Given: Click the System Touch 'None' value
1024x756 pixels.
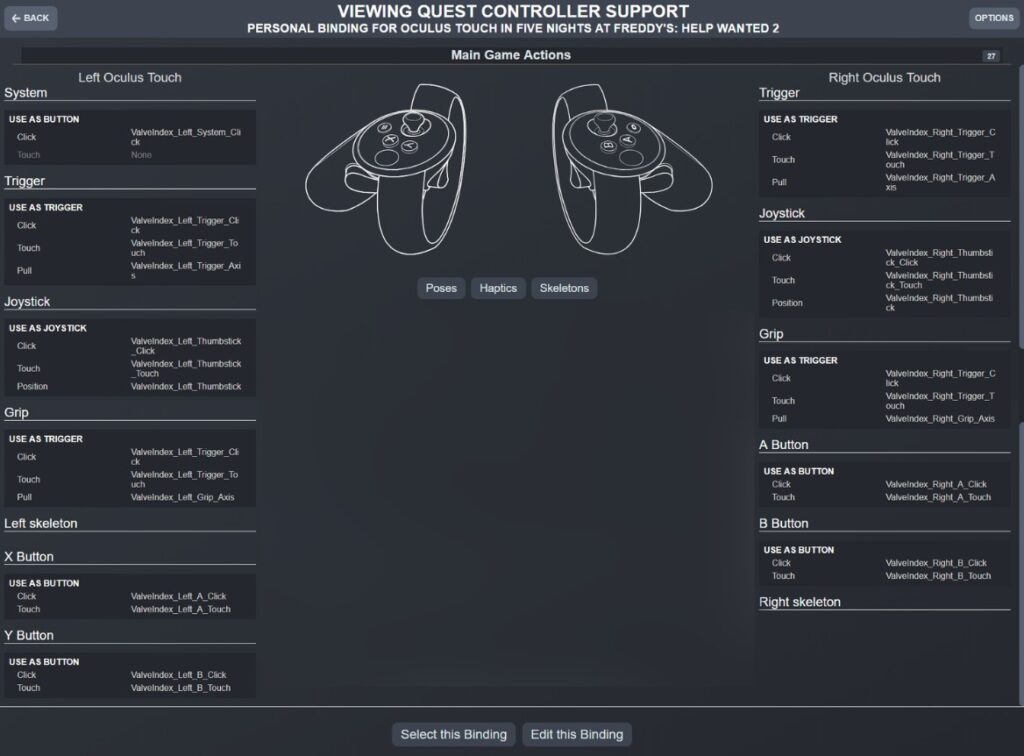Looking at the screenshot, I should click(141, 155).
